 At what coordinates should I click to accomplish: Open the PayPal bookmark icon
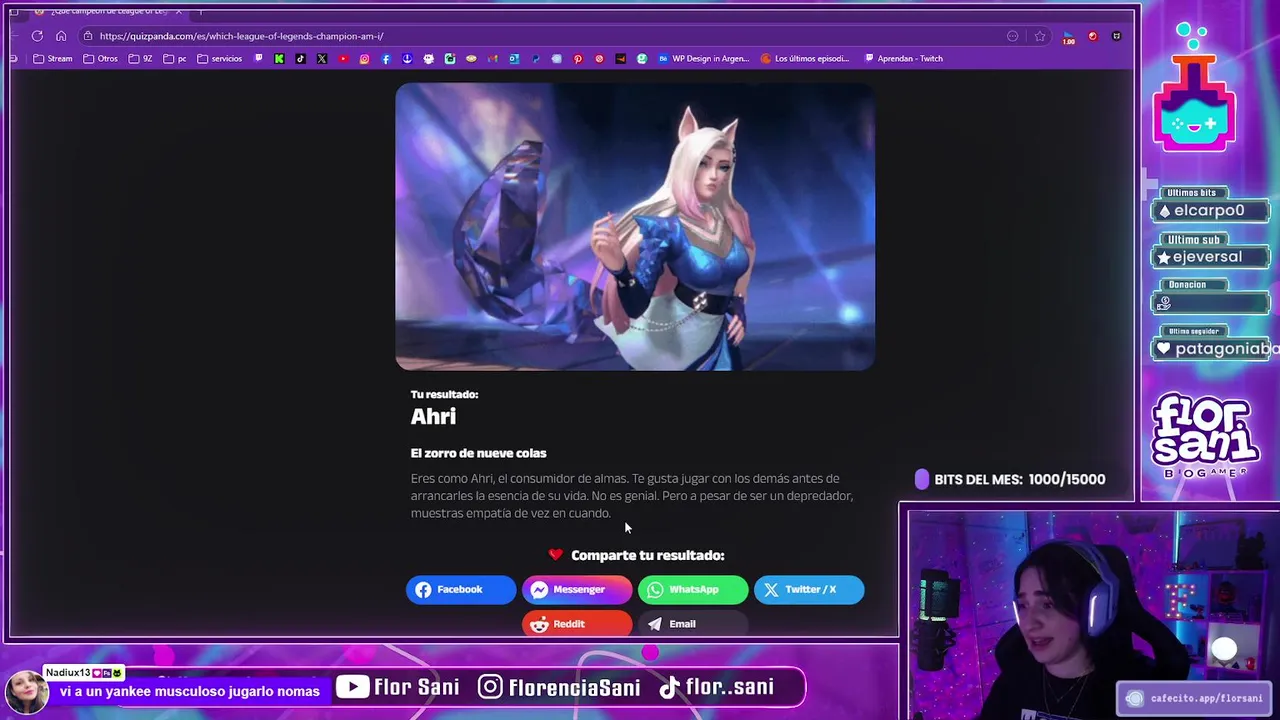(535, 58)
